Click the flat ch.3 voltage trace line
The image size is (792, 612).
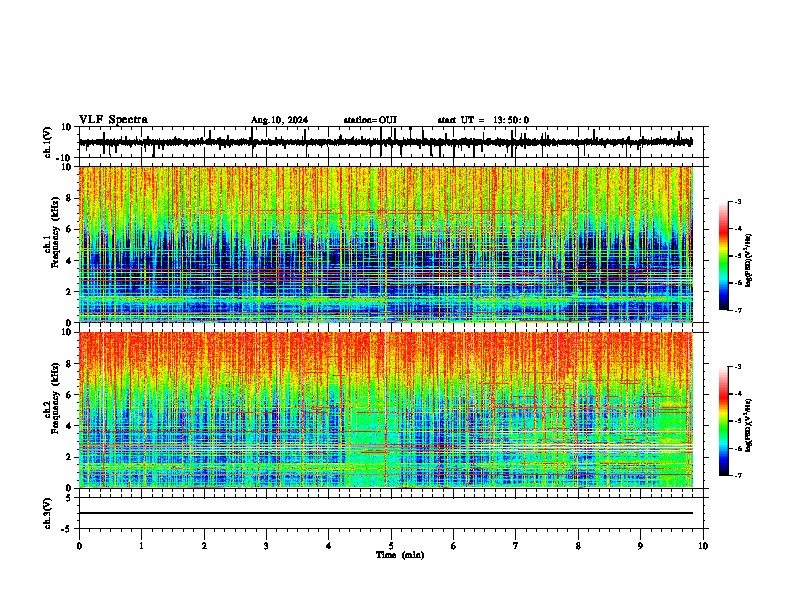pos(385,513)
